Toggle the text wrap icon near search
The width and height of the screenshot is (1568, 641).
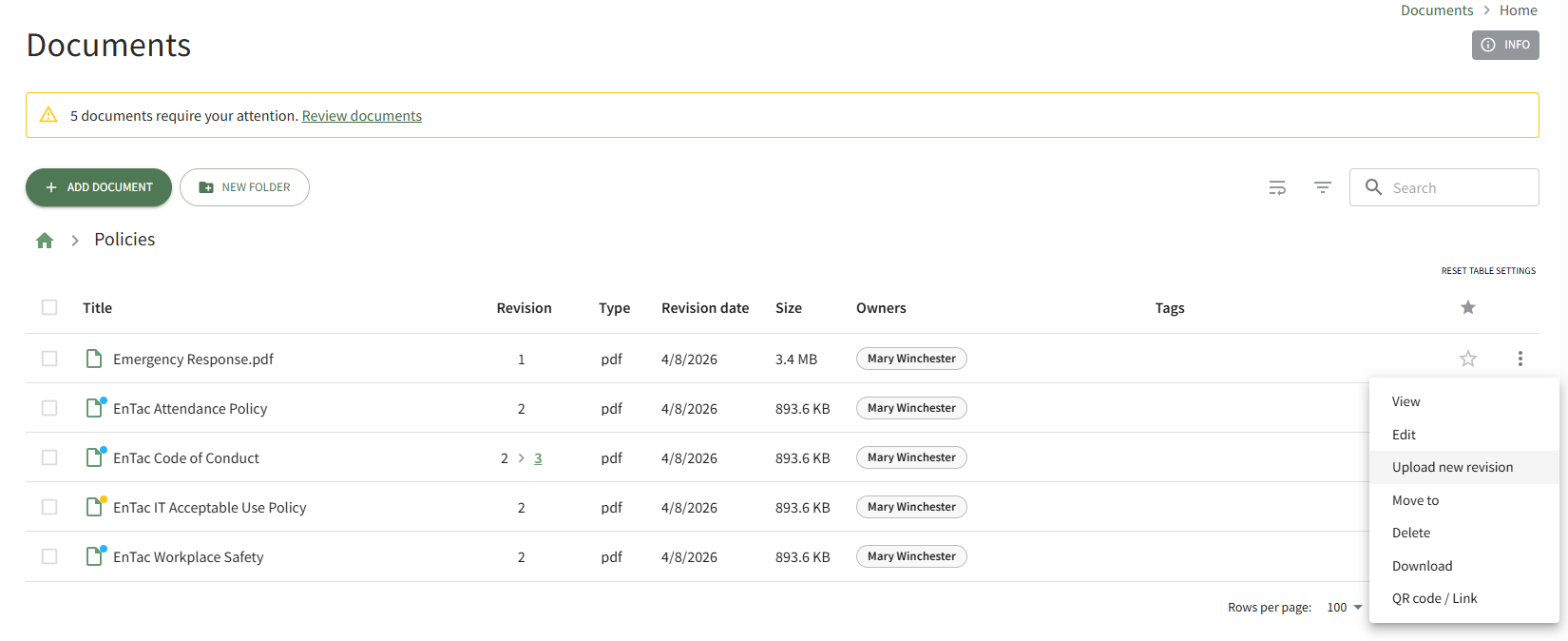1277,187
